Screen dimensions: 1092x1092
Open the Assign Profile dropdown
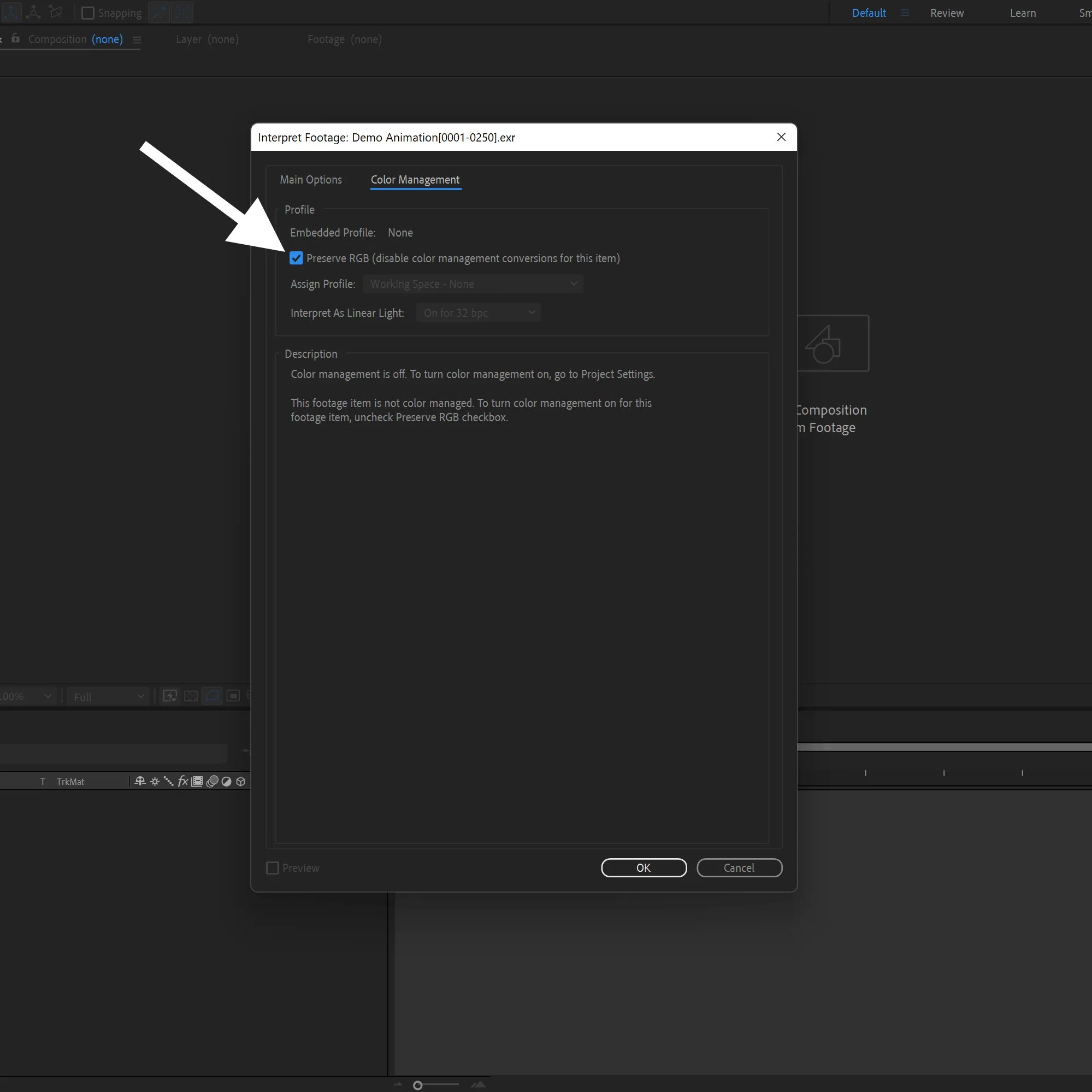click(x=473, y=283)
